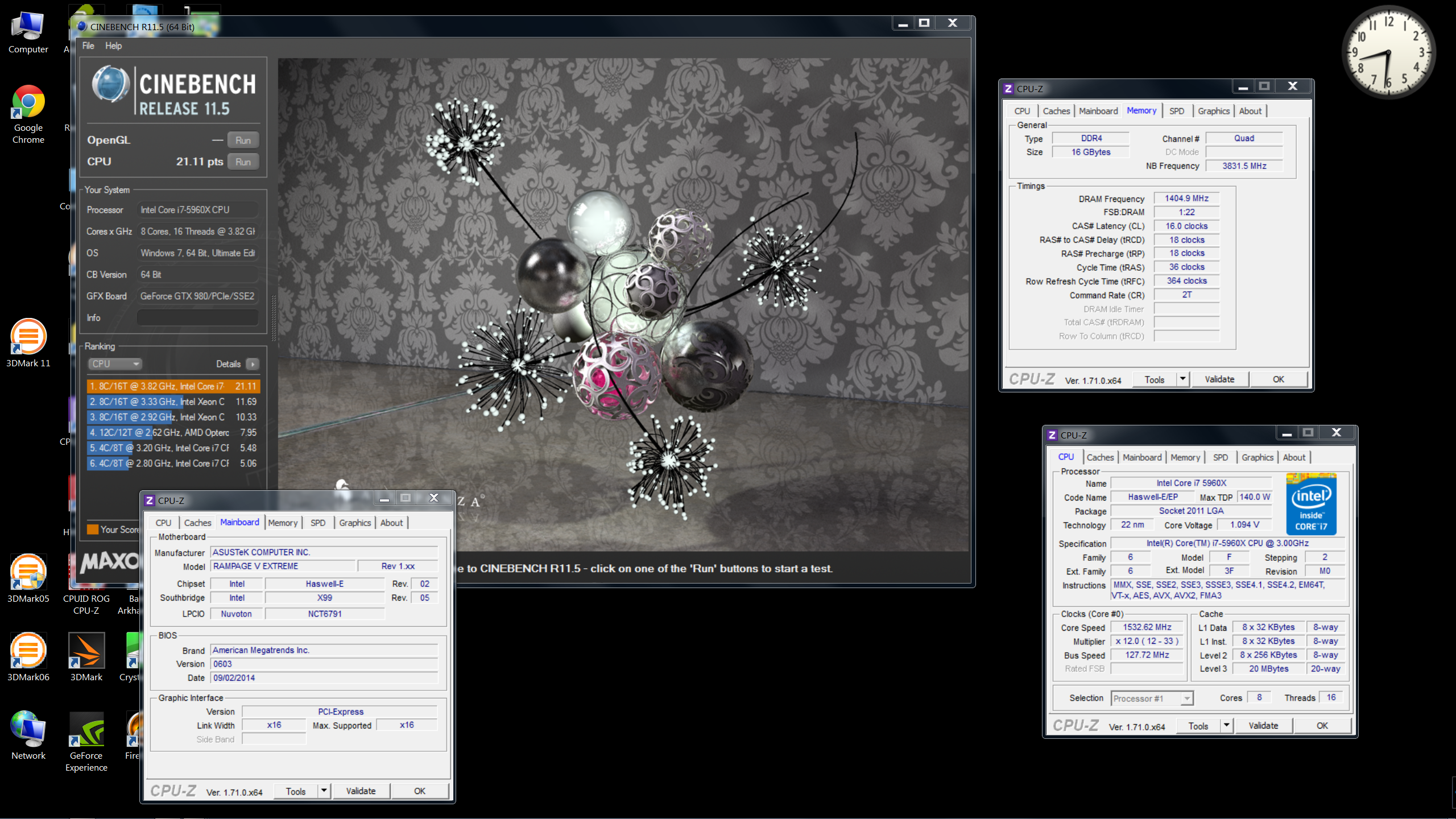Click the Info input field in Cinebench

[x=198, y=318]
